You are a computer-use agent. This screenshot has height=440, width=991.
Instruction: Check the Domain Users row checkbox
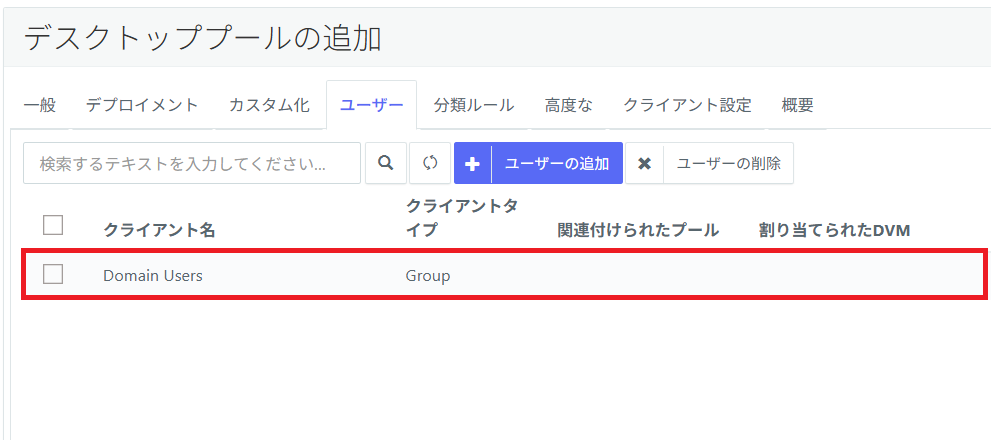coord(53,274)
